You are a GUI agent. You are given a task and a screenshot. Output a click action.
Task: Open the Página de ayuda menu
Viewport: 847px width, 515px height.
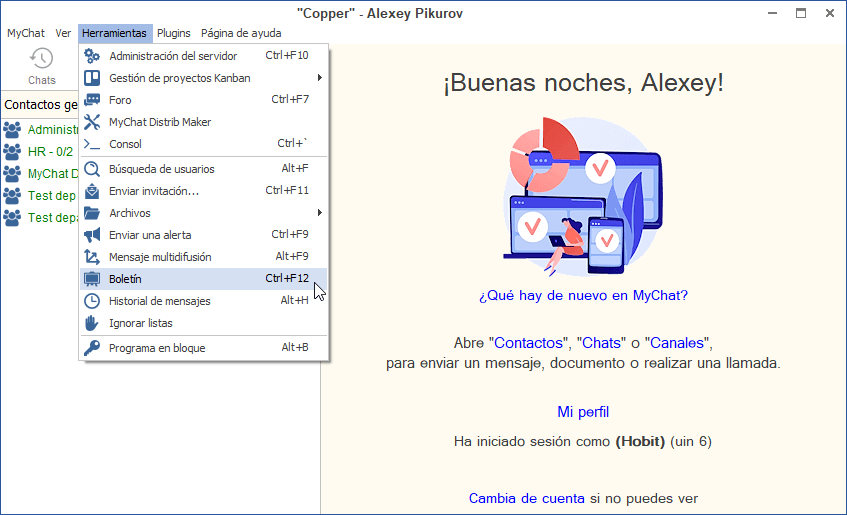tap(241, 33)
